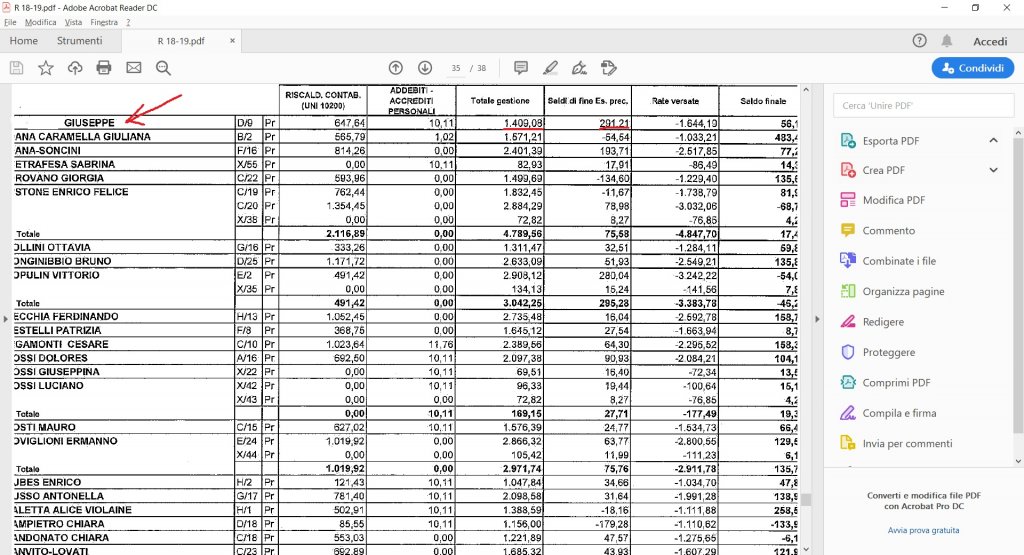The image size is (1024, 555).
Task: Open the sign document pen tool
Action: (579, 68)
